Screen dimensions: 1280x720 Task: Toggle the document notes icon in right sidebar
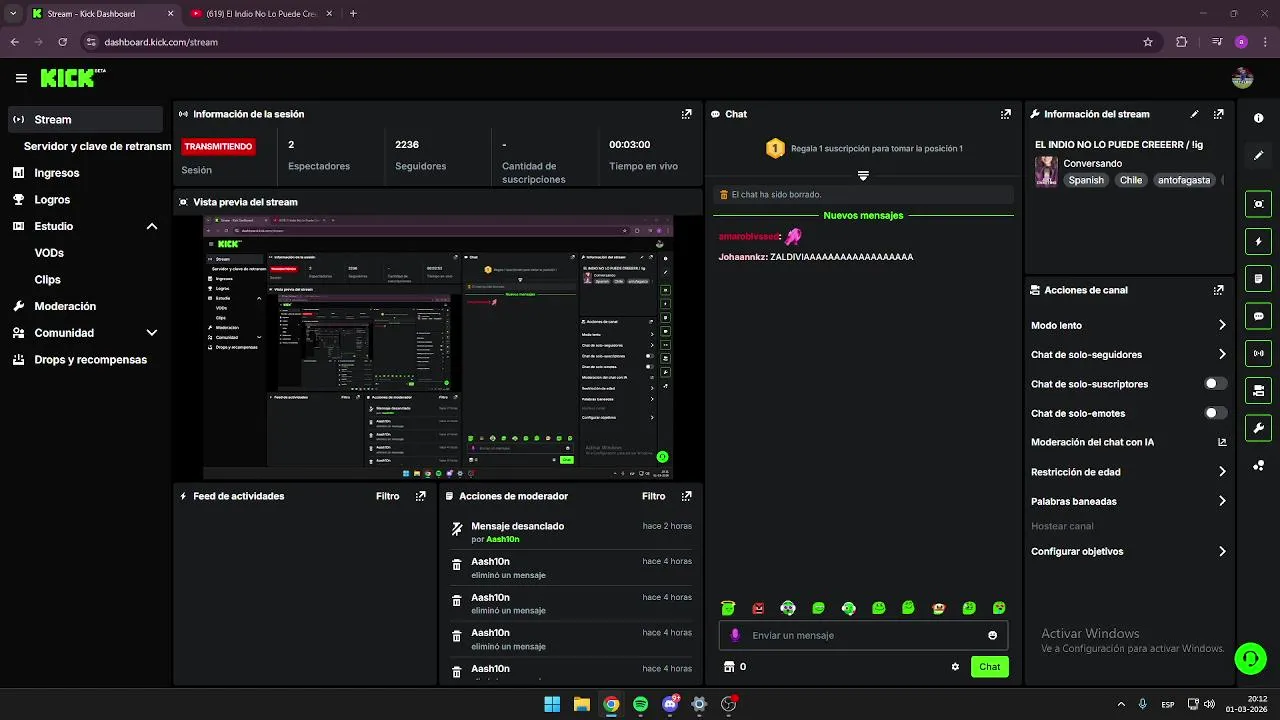click(1258, 278)
